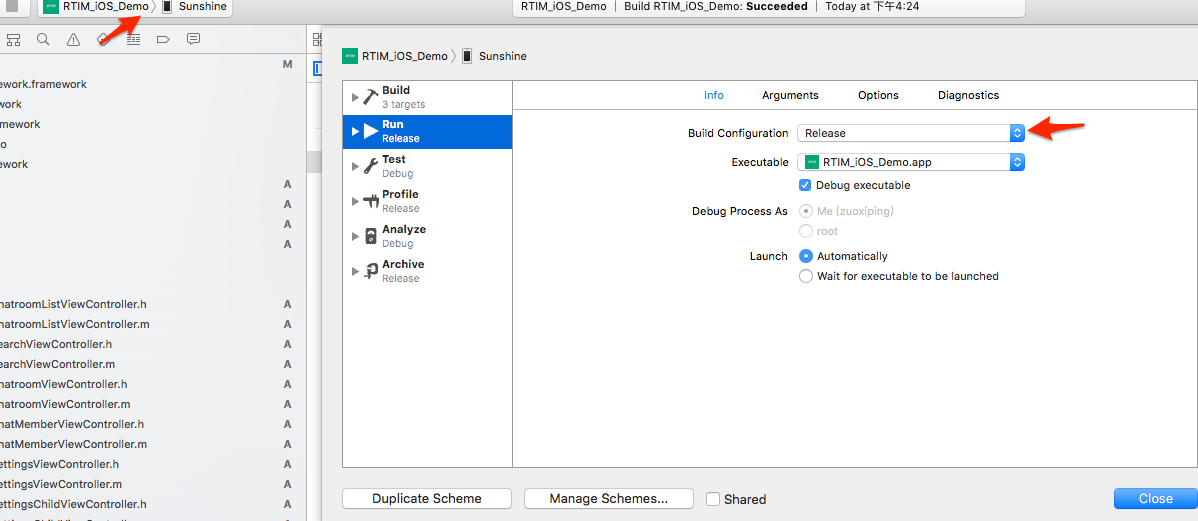Click the Sunshine device phone icon in dialog breadcrumb
The height and width of the screenshot is (521, 1198).
click(467, 56)
